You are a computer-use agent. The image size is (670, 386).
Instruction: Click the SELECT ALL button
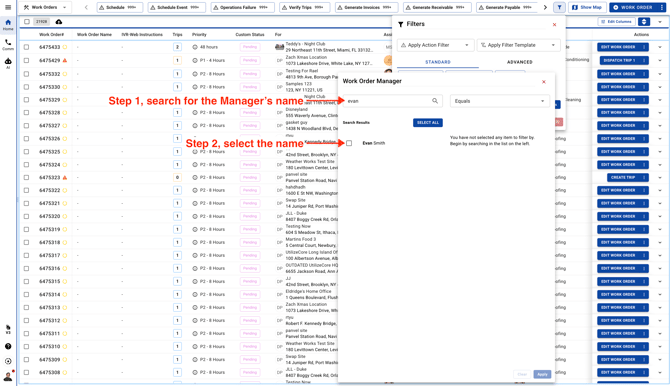click(x=428, y=123)
